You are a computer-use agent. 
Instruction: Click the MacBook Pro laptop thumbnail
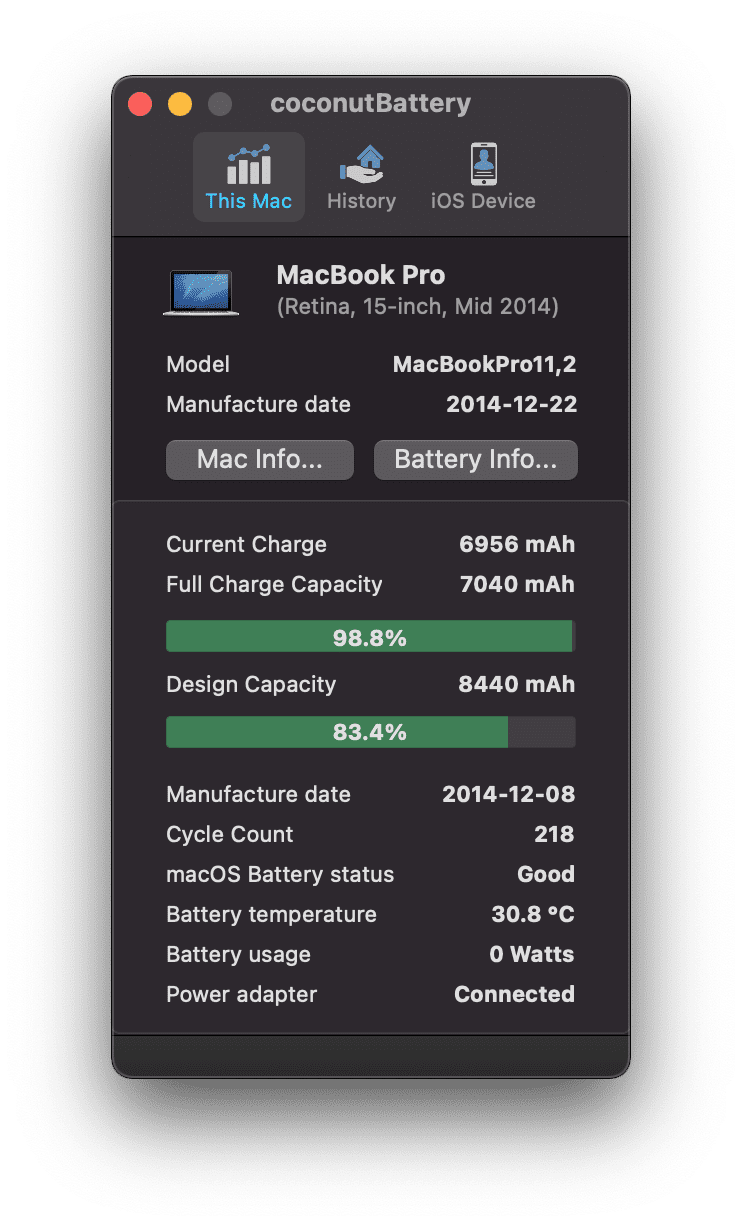coord(201,292)
